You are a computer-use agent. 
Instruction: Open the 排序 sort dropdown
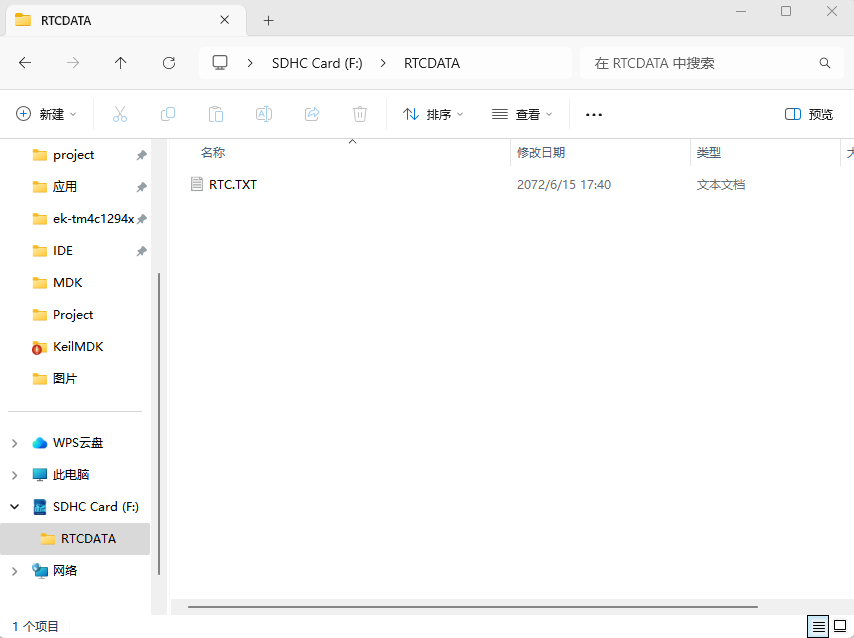(433, 115)
